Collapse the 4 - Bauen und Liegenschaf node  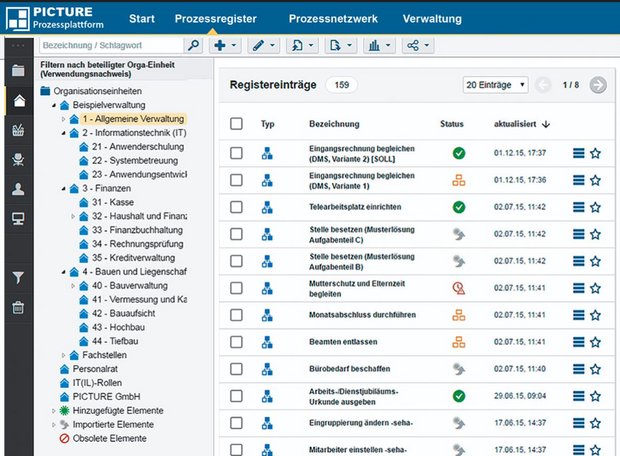point(64,272)
